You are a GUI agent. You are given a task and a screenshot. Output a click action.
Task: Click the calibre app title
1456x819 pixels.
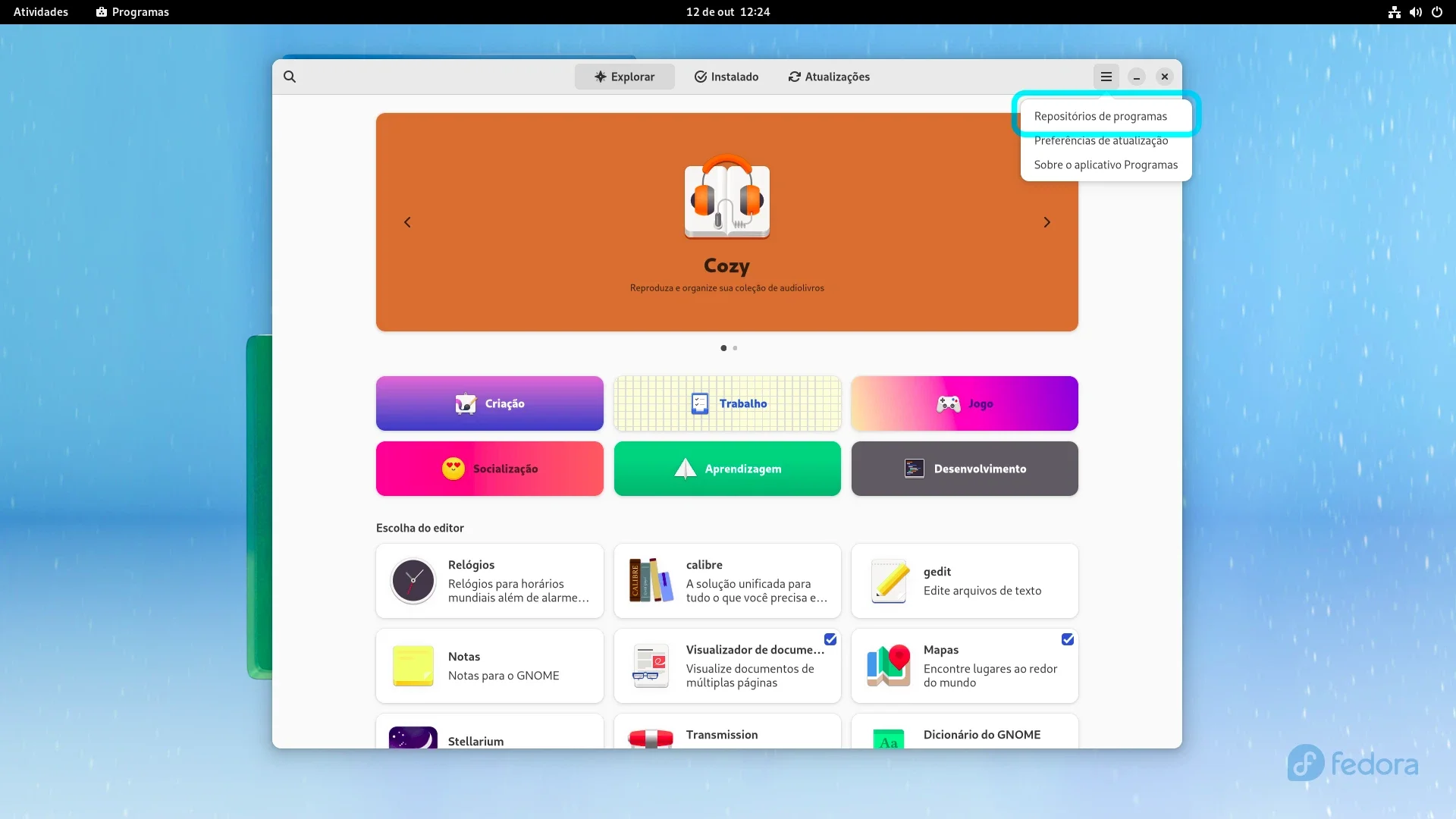pyautogui.click(x=704, y=565)
